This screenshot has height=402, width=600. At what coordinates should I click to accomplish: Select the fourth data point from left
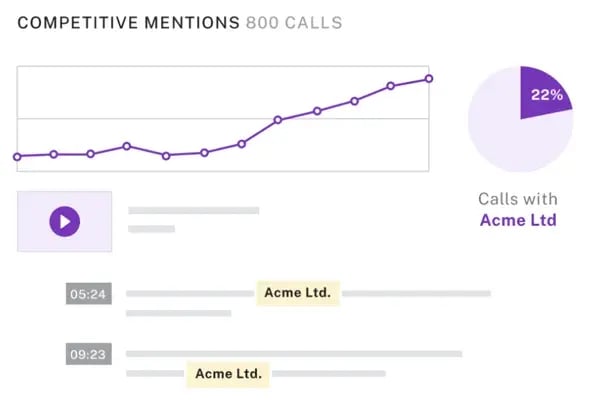(126, 146)
